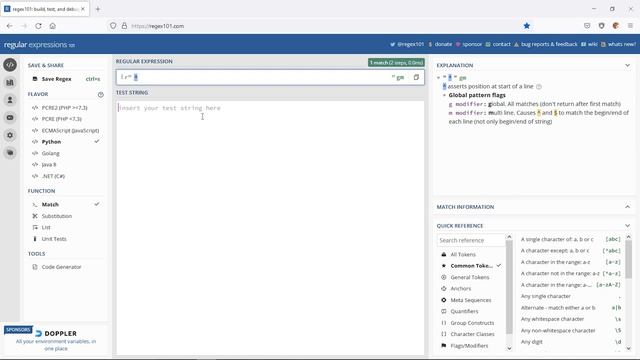
Task: Reload the page in browser
Action: point(38,26)
